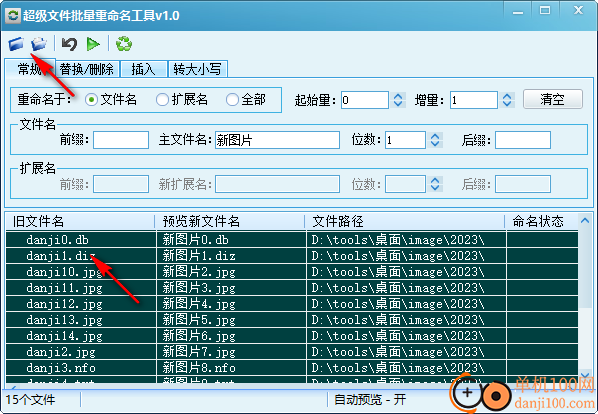Select the danji11.jpg row
Image resolution: width=598 pixels, height=414 pixels.
(292, 288)
